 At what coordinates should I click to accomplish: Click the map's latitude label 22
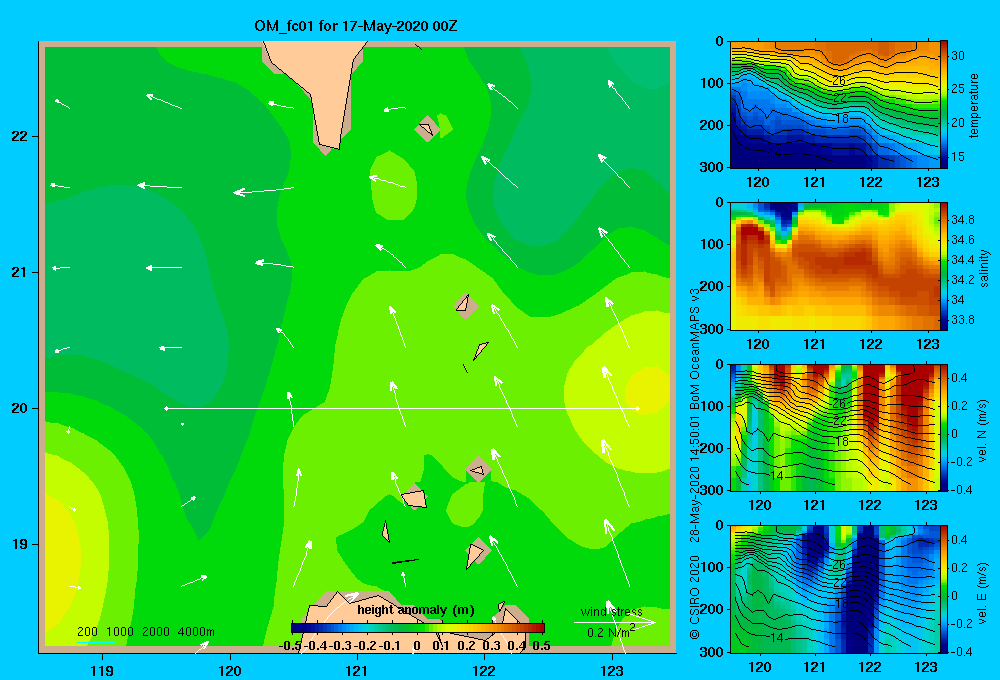20,136
